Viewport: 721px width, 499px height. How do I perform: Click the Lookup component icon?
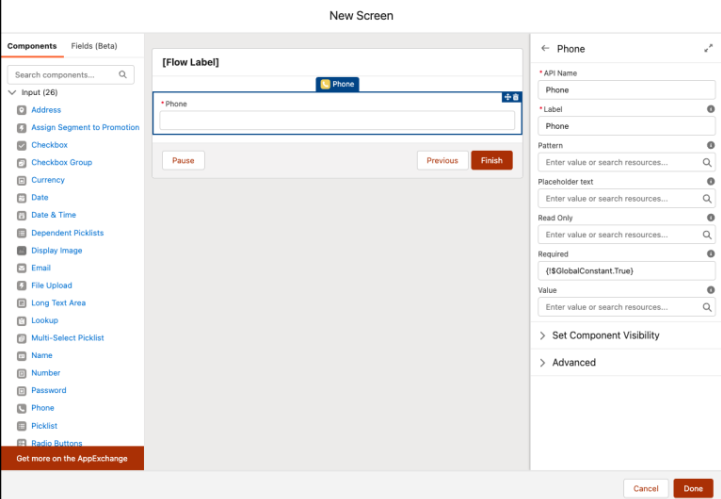[x=22, y=321]
